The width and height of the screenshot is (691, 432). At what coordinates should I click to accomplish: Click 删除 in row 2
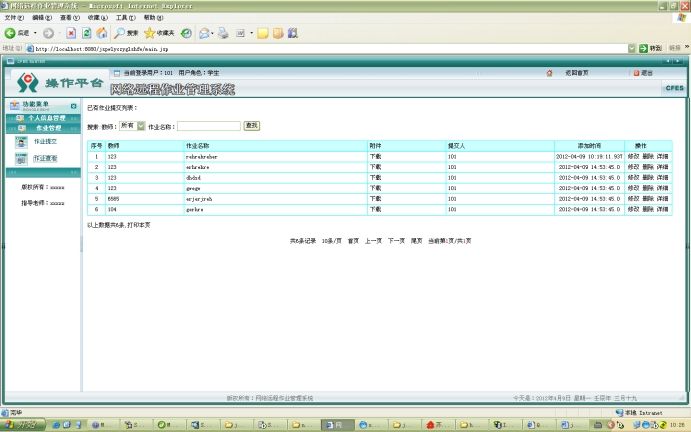click(648, 167)
